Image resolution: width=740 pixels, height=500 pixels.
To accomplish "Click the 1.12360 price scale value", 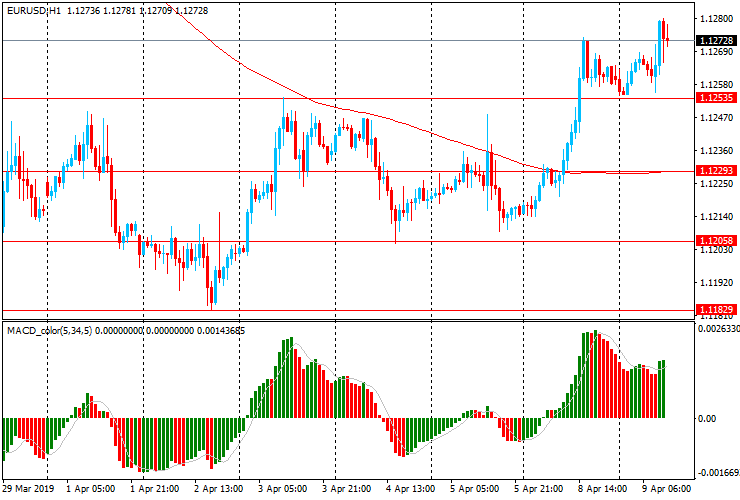I will [717, 151].
